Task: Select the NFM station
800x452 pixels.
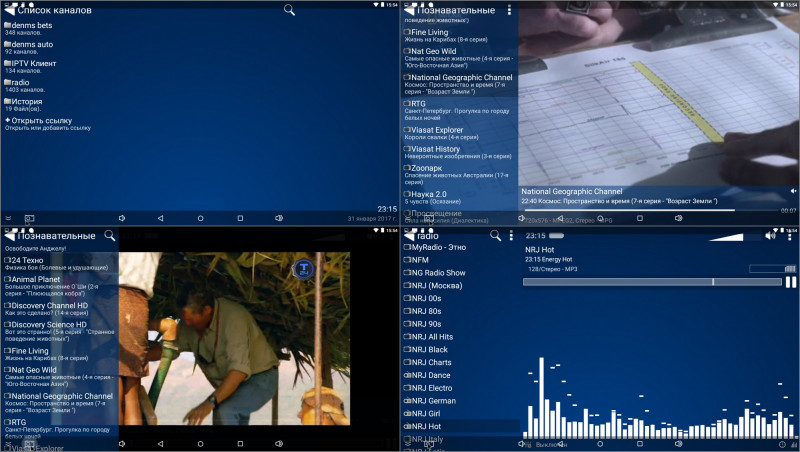Action: point(461,260)
